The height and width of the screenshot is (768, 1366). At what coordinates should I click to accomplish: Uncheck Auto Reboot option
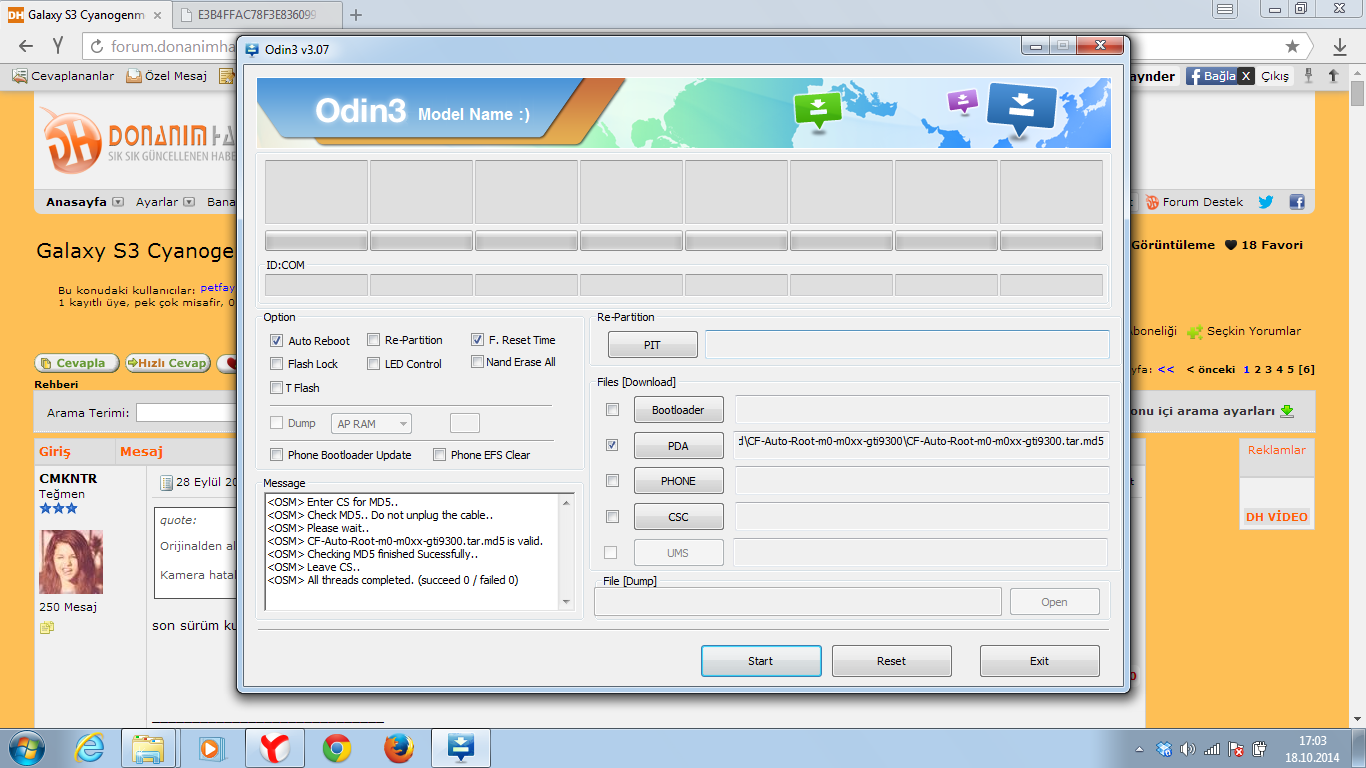coord(277,341)
